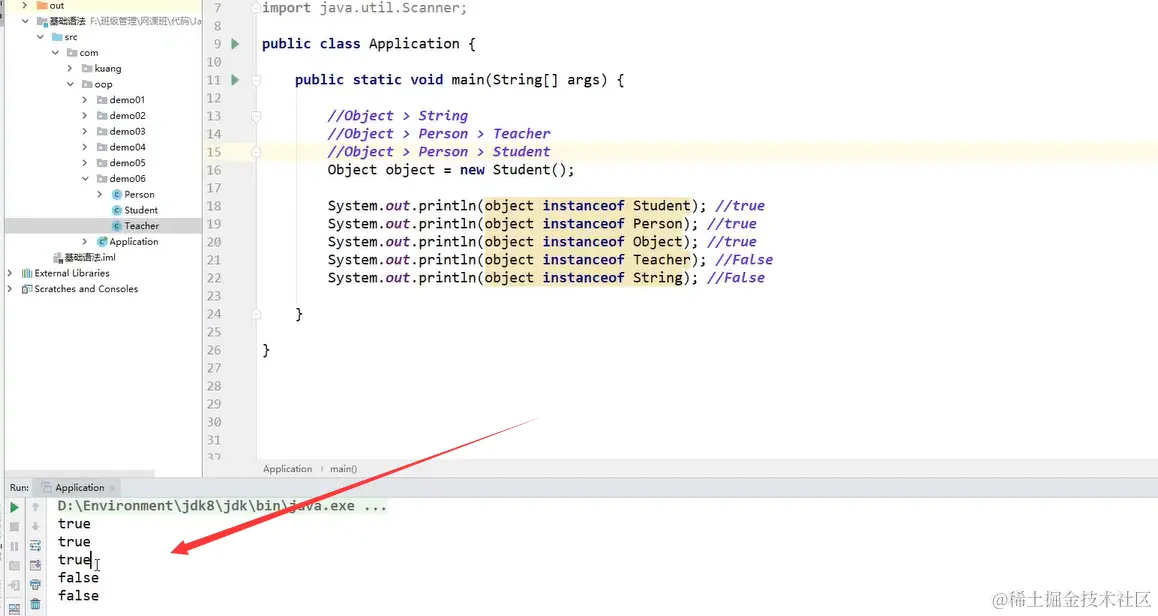Viewport: 1158px width, 616px height.
Task: Collapse the demo06 package
Action: point(84,179)
